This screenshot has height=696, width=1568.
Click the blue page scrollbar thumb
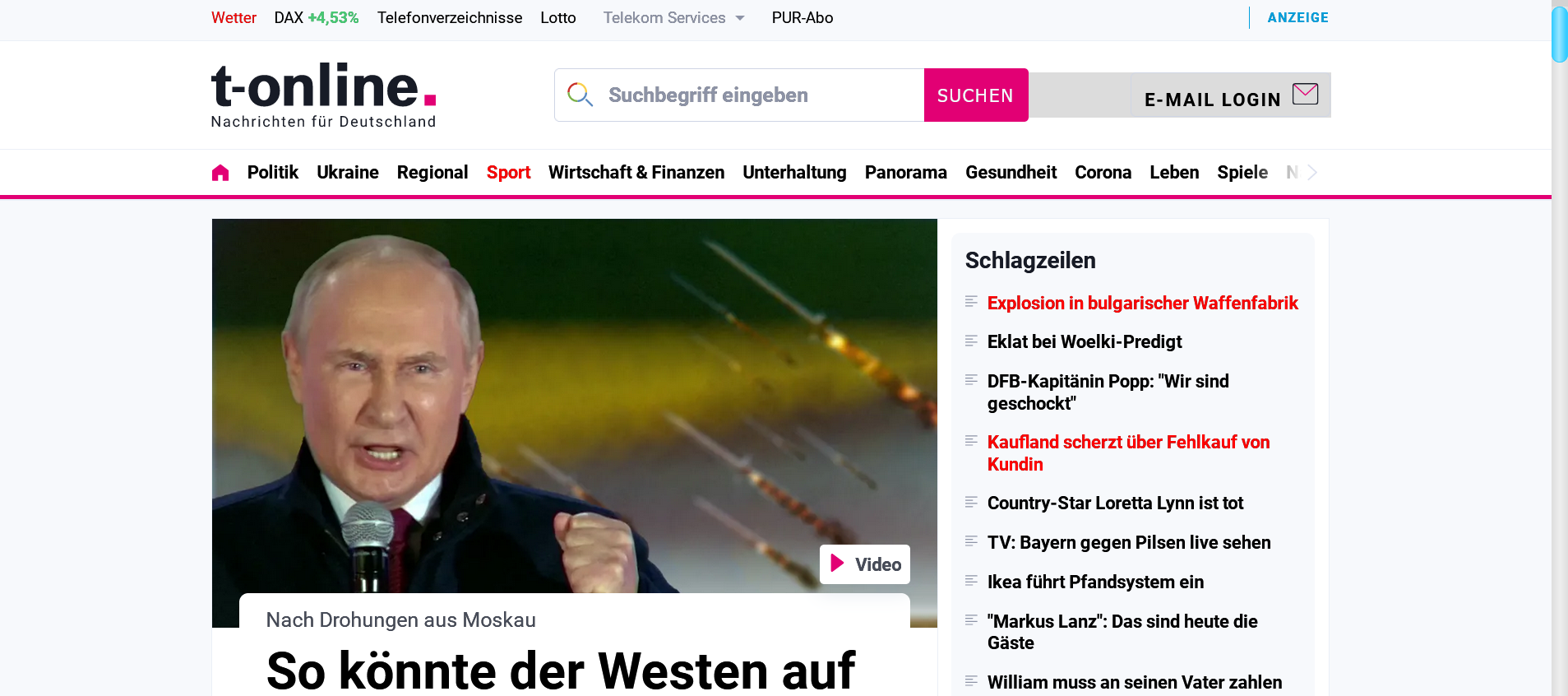1559,34
